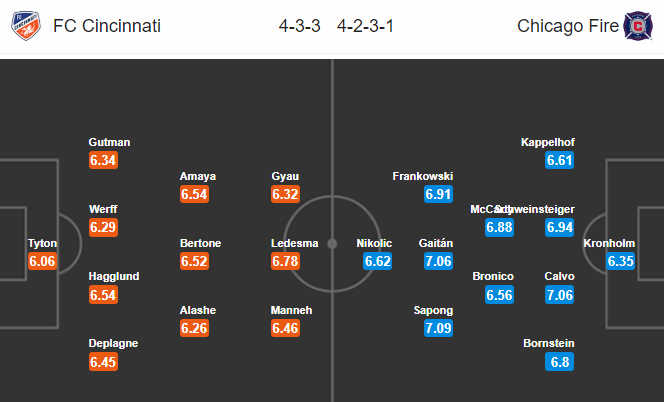
Task: Select Manneh's 6.46 rating badge
Action: pyautogui.click(x=287, y=329)
